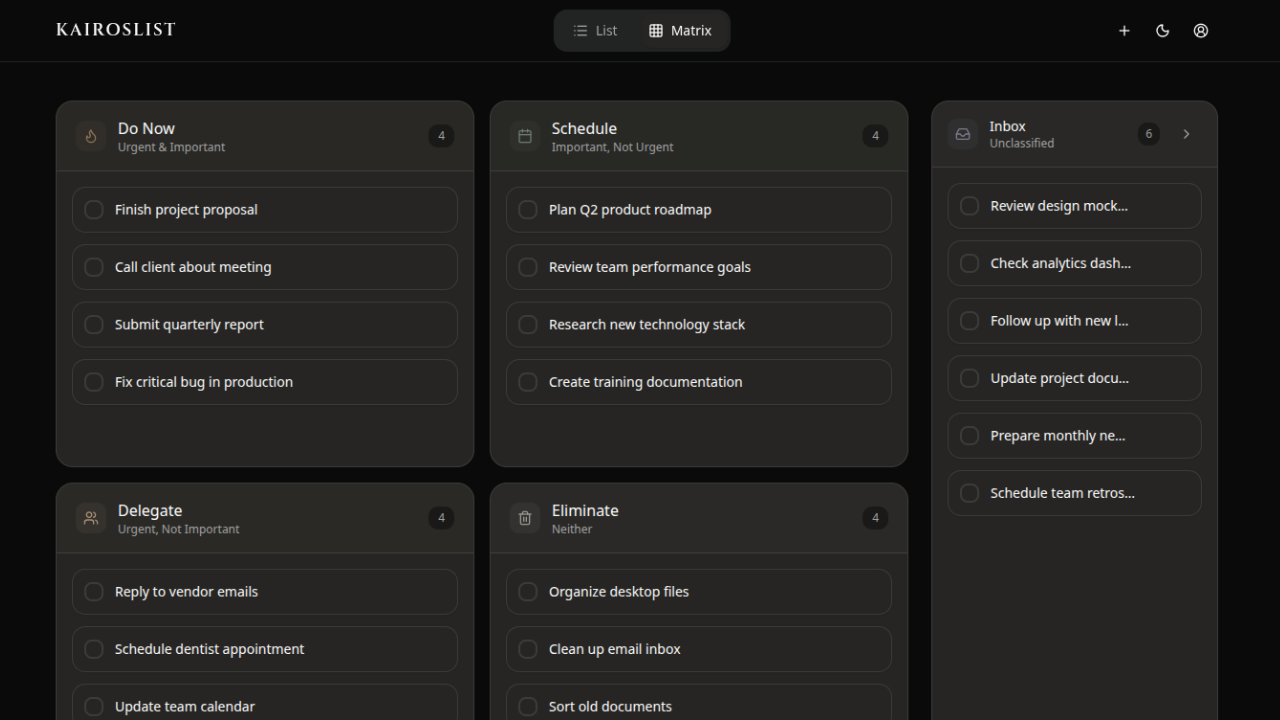Check off Finish project proposal
1280x720 pixels.
[94, 210]
